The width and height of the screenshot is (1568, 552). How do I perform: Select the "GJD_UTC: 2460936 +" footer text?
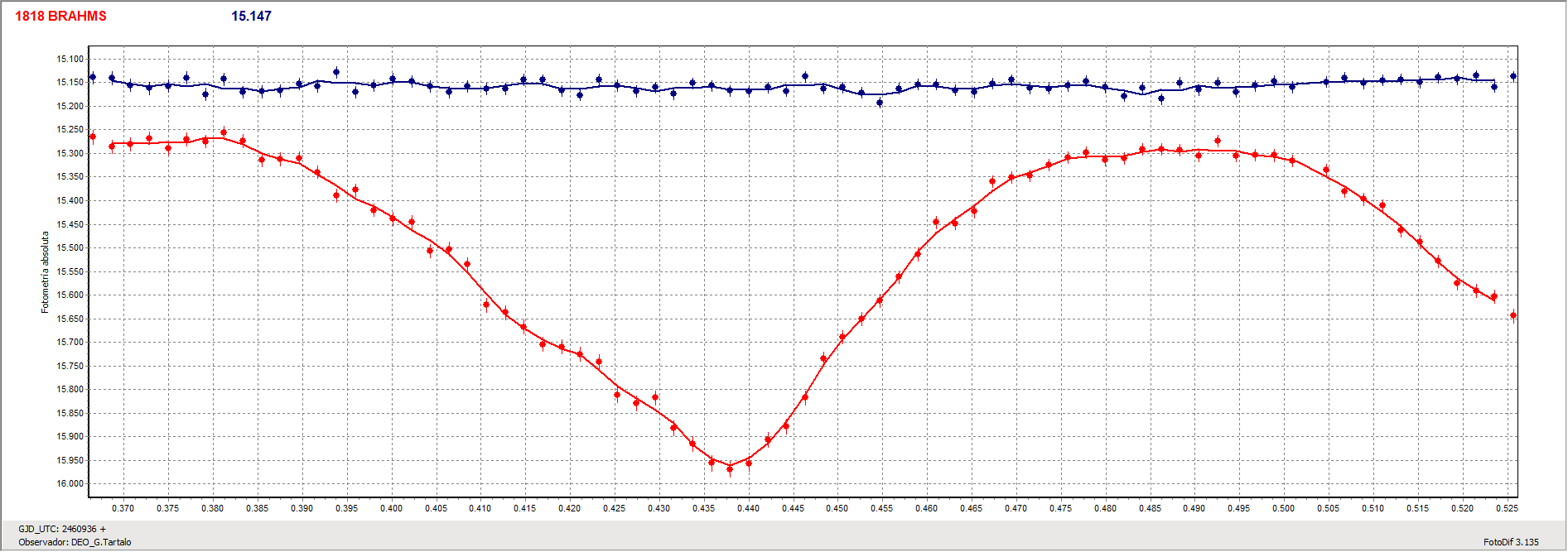[62, 529]
